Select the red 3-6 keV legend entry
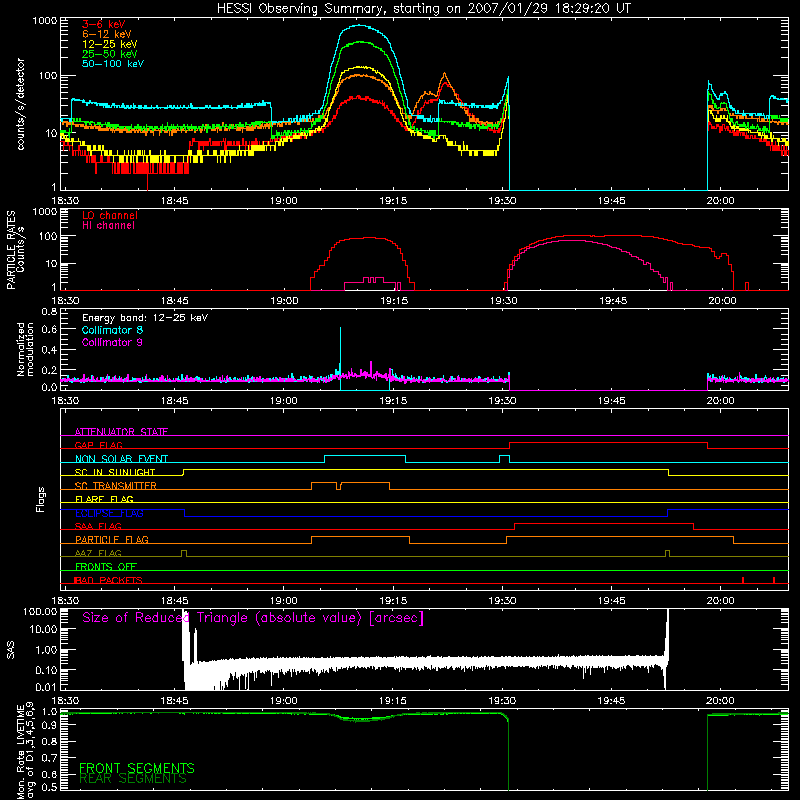Screen dimensions: 800x800 (x=104, y=24)
